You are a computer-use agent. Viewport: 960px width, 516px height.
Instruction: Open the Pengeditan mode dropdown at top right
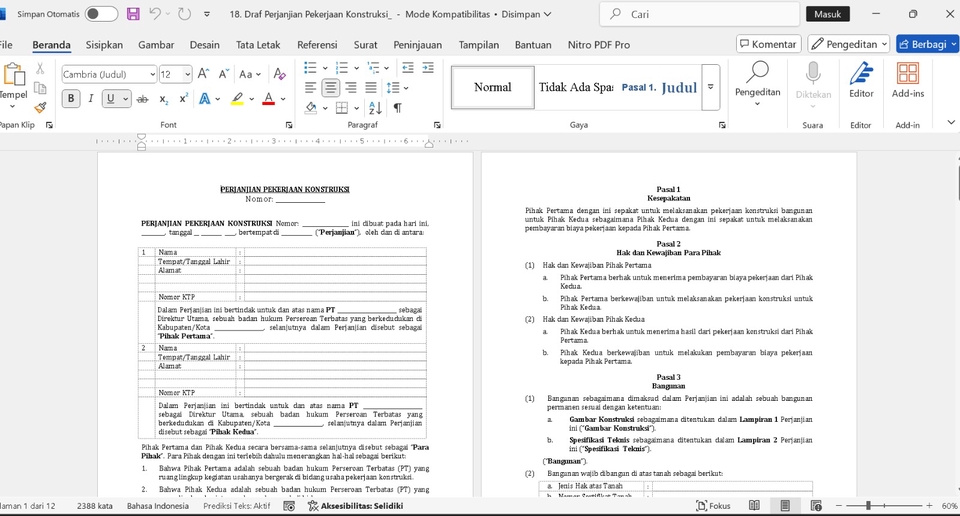point(849,44)
